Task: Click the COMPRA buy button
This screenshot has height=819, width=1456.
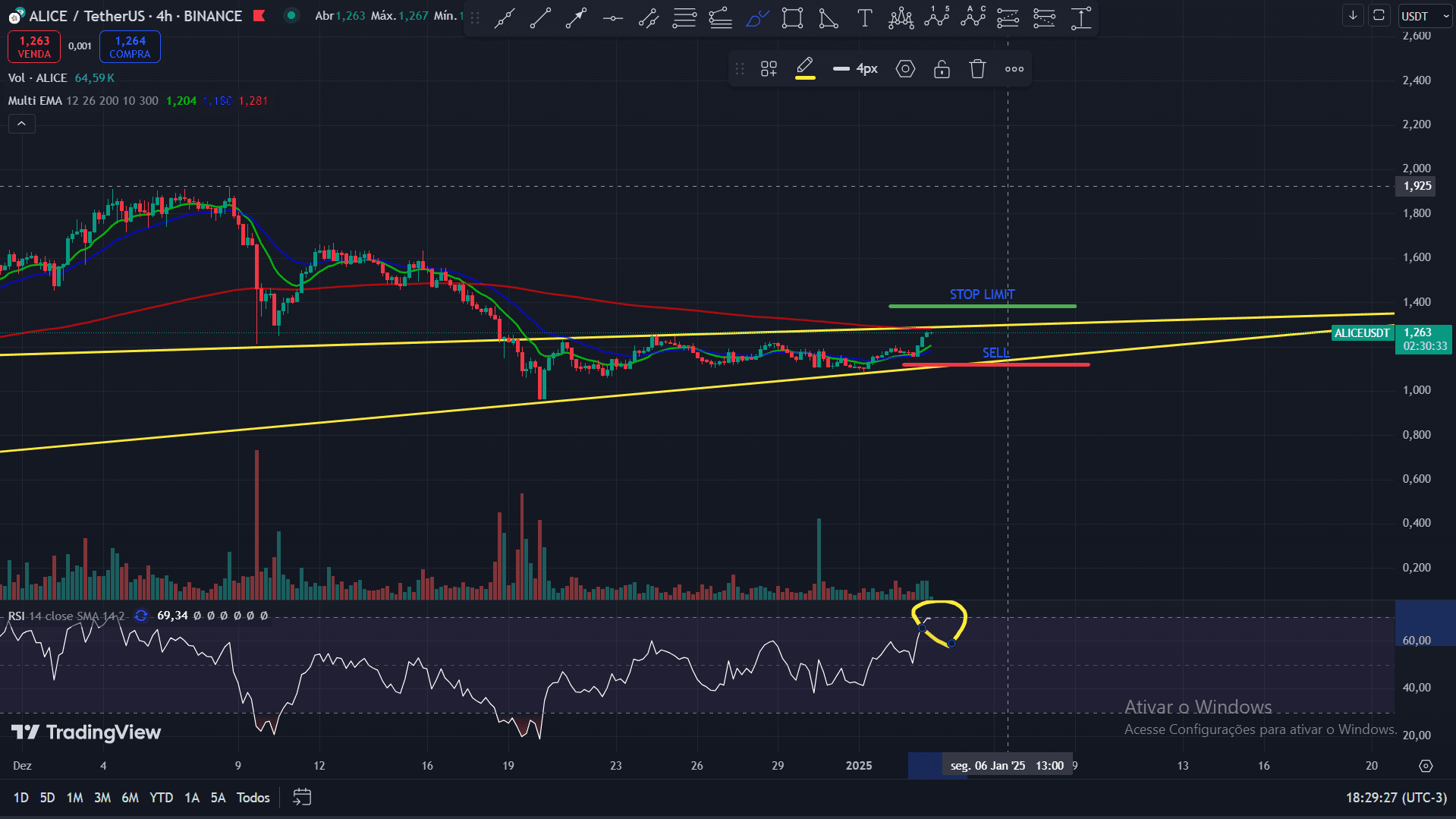Action: (130, 46)
